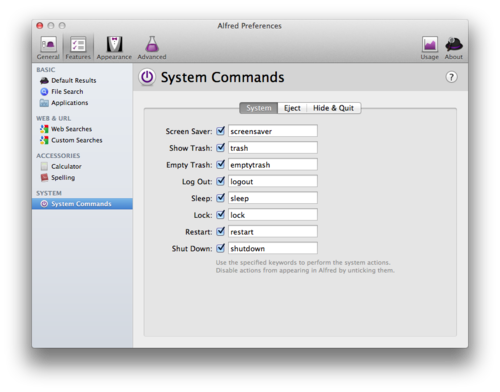
Task: Toggle the Sleep checkbox
Action: [x=221, y=198]
